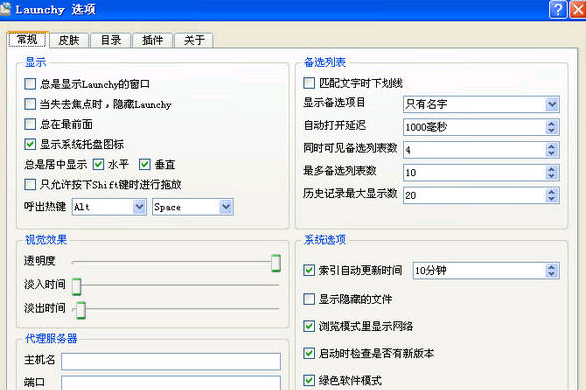Click the 代理服务器 group heading
This screenshot has width=586, height=390.
(51, 338)
